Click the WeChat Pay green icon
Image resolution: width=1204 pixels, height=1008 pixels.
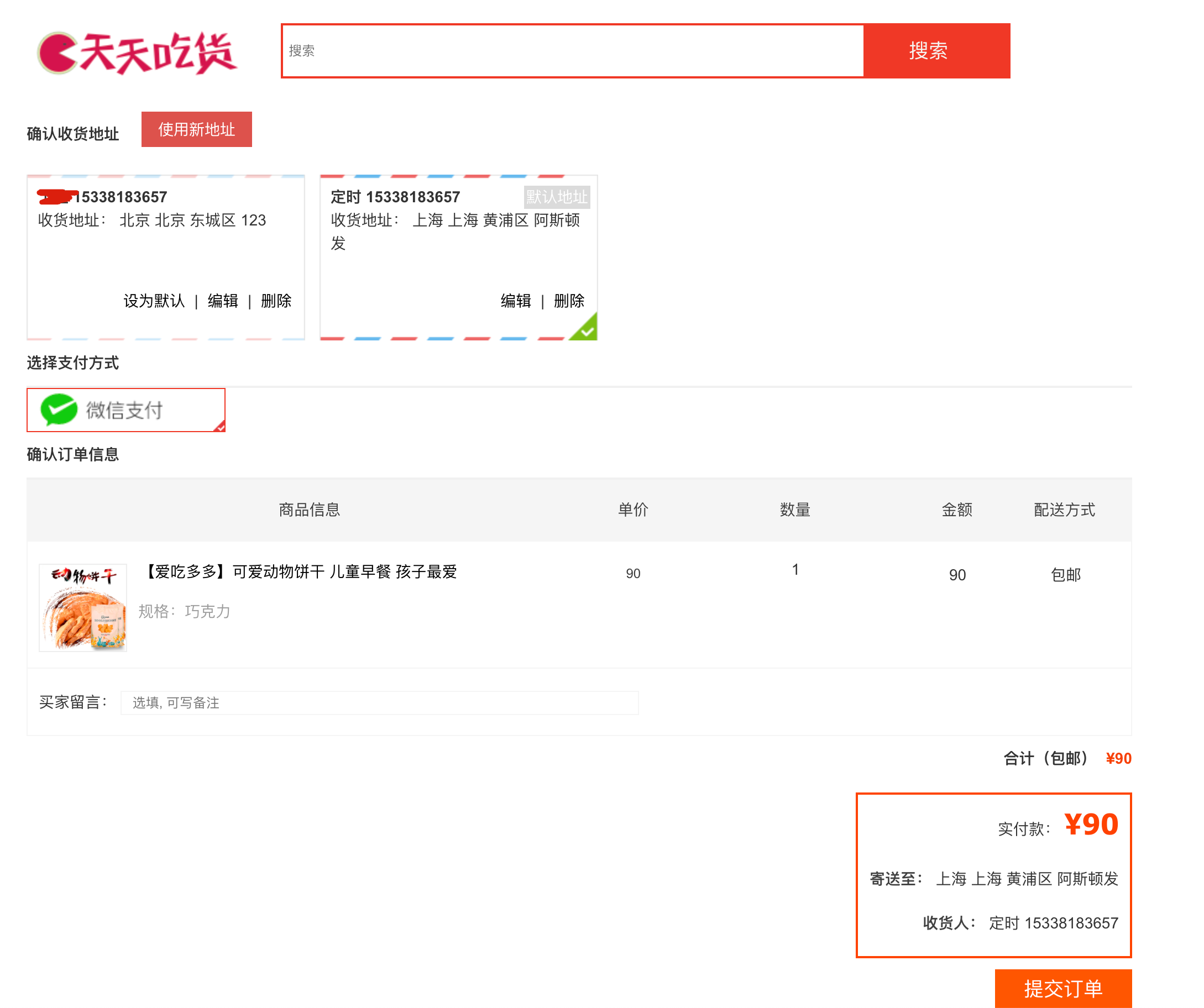(x=59, y=410)
